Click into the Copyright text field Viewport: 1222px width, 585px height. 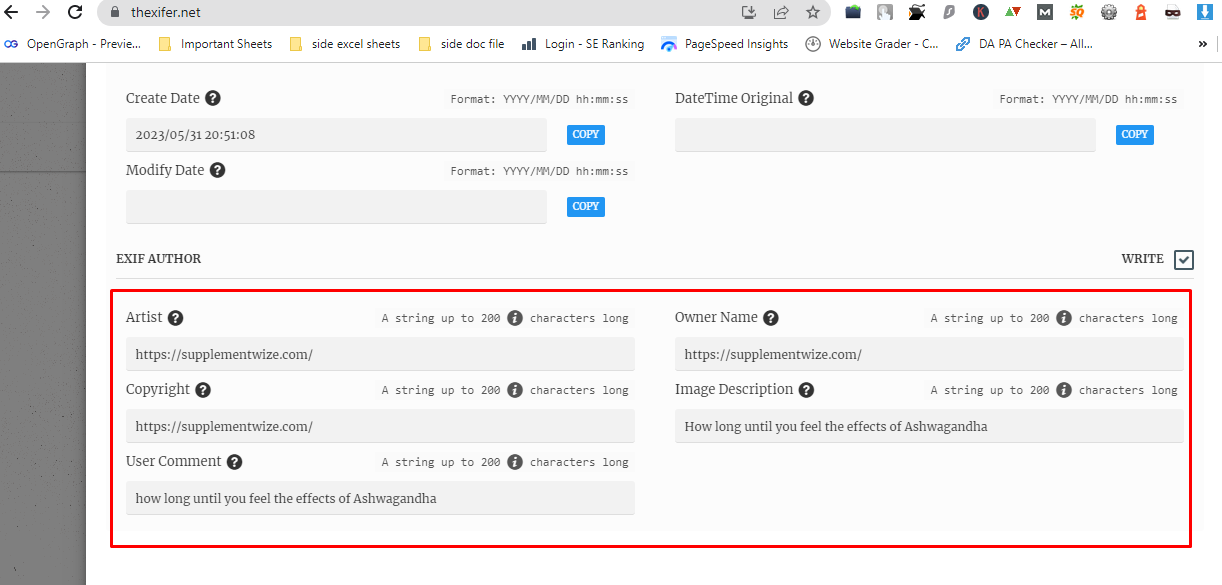tap(380, 426)
